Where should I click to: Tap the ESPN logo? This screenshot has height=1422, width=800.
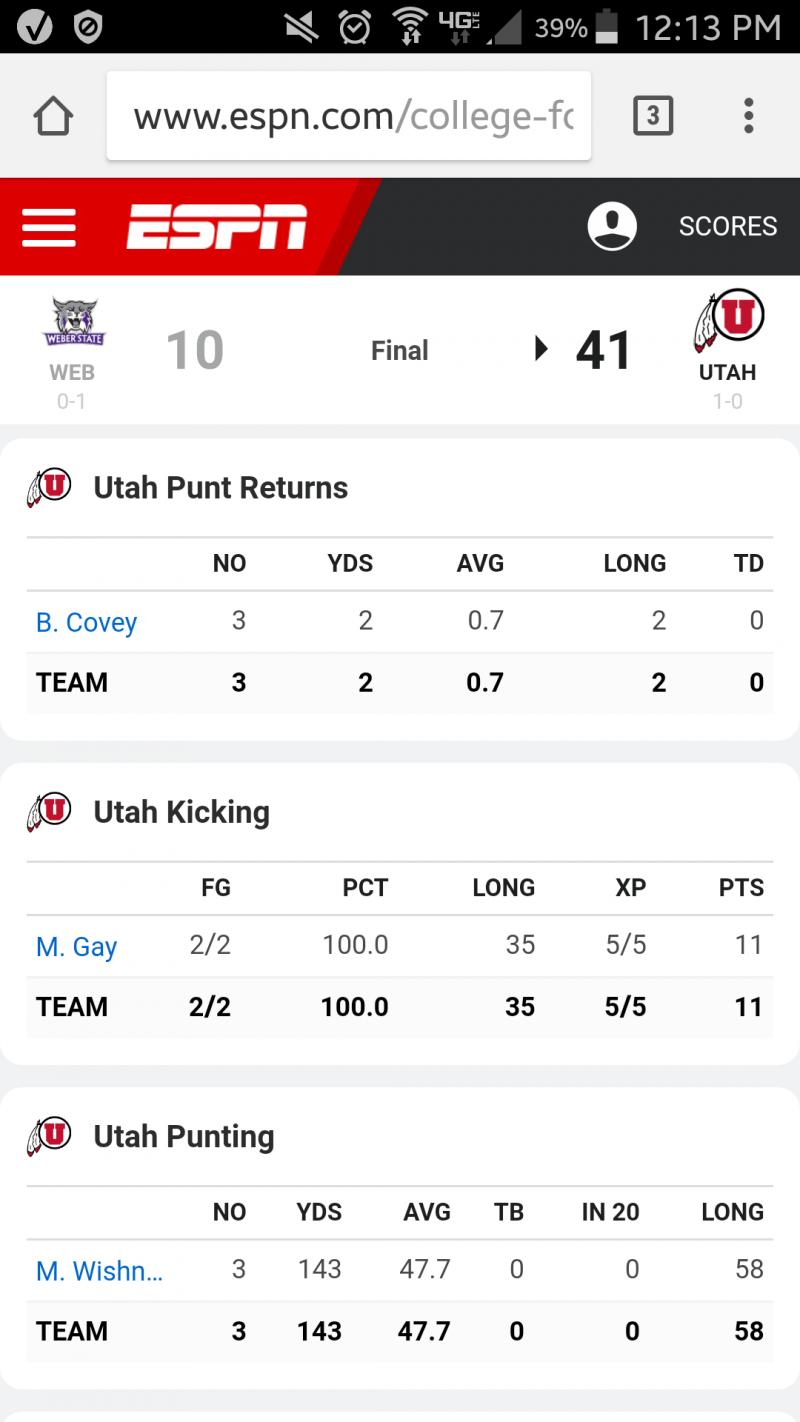pyautogui.click(x=216, y=227)
